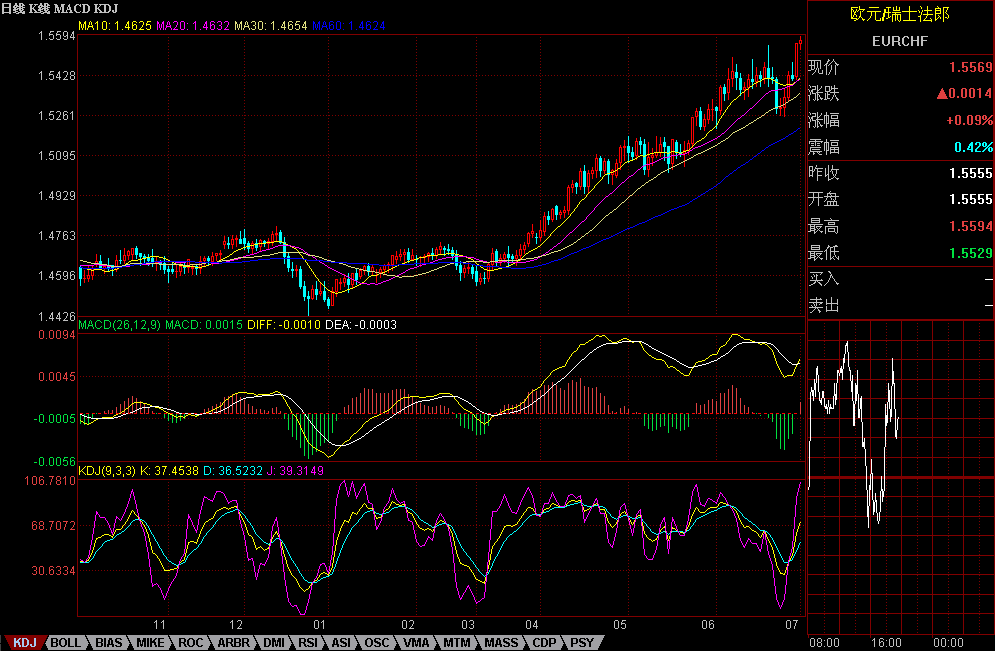Click the EURCHF symbol title
Viewport: 995px width, 651px height.
pyautogui.click(x=900, y=43)
